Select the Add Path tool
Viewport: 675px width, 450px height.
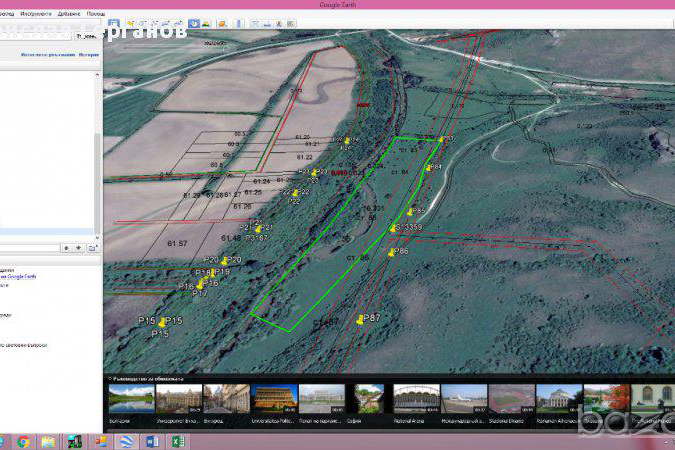pos(155,23)
